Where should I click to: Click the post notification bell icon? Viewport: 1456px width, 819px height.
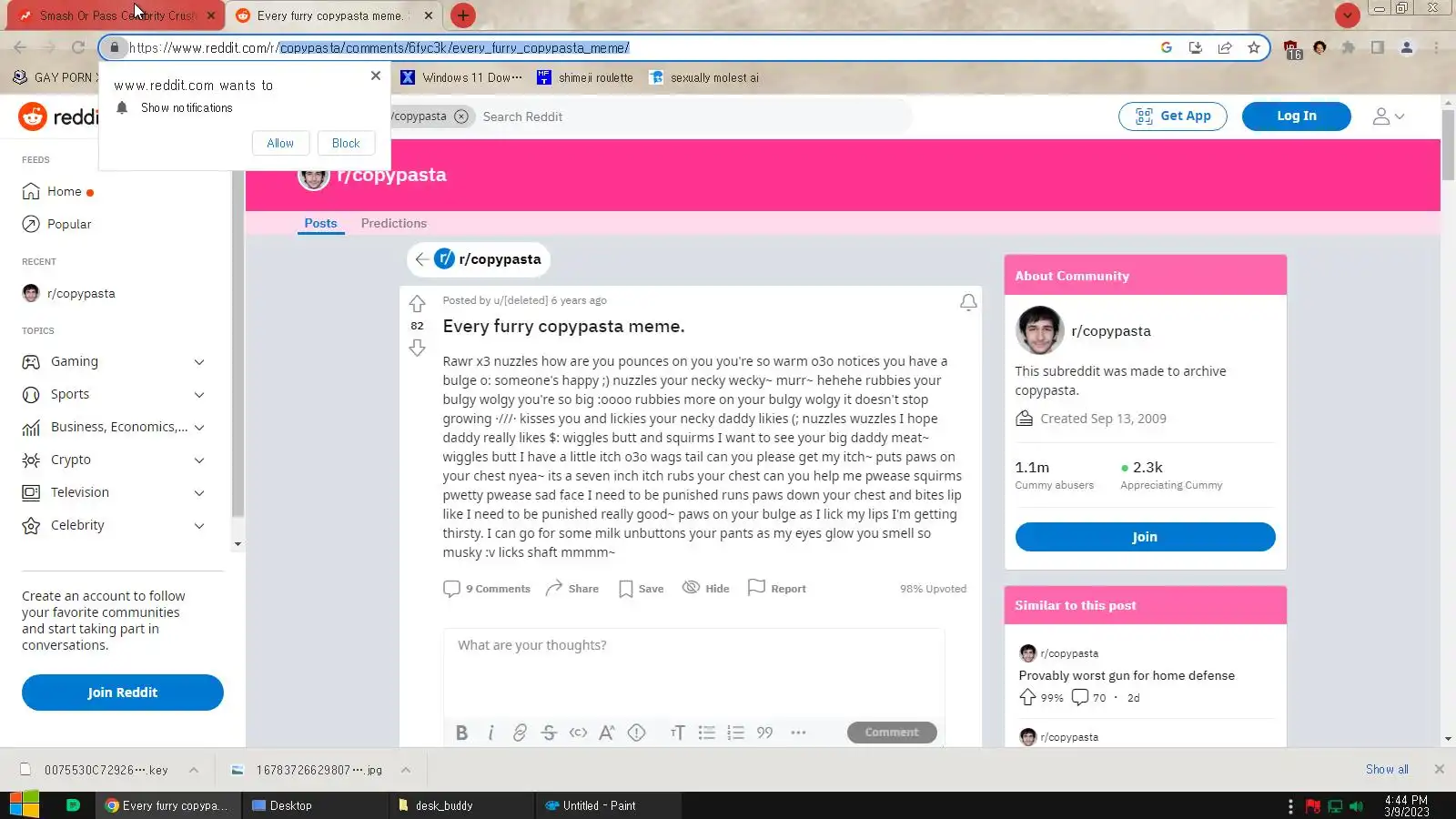coord(968,302)
